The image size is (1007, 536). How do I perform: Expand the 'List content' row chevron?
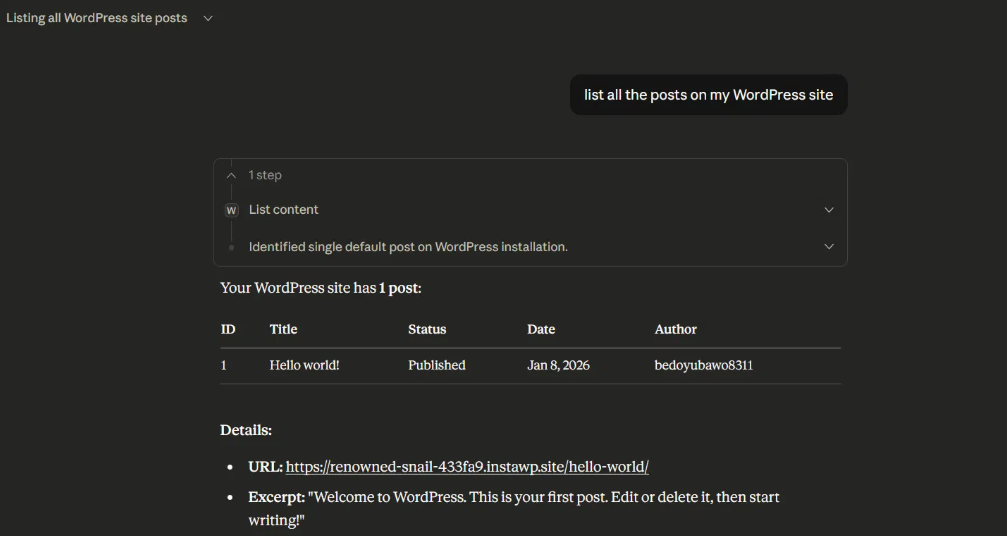pyautogui.click(x=828, y=210)
